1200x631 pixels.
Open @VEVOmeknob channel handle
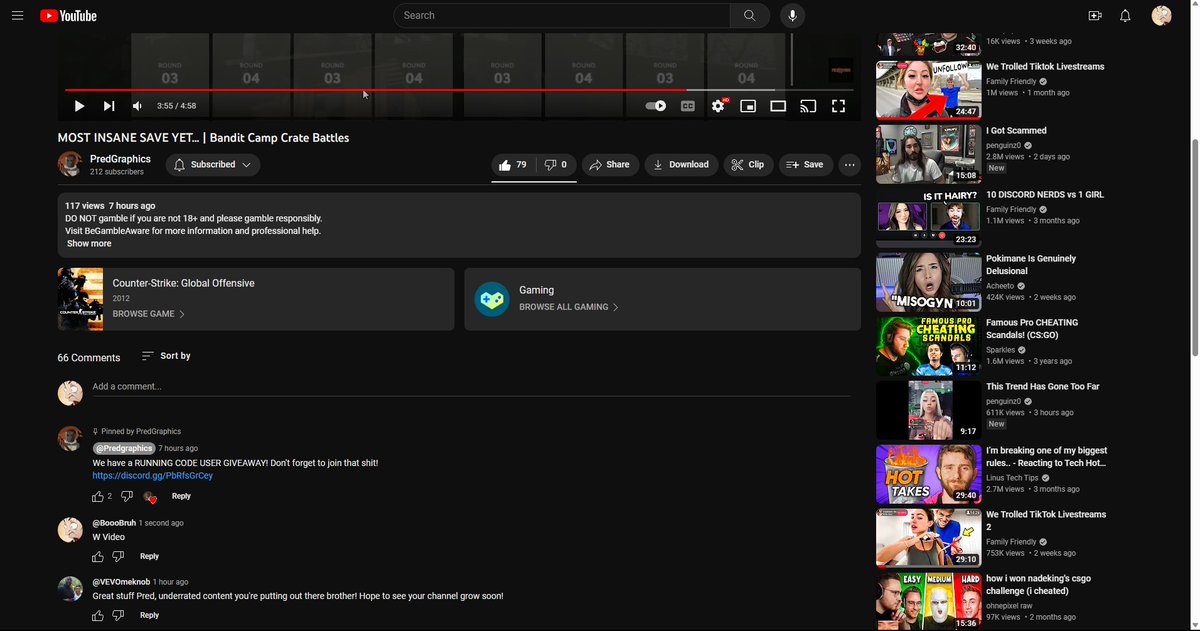121,582
